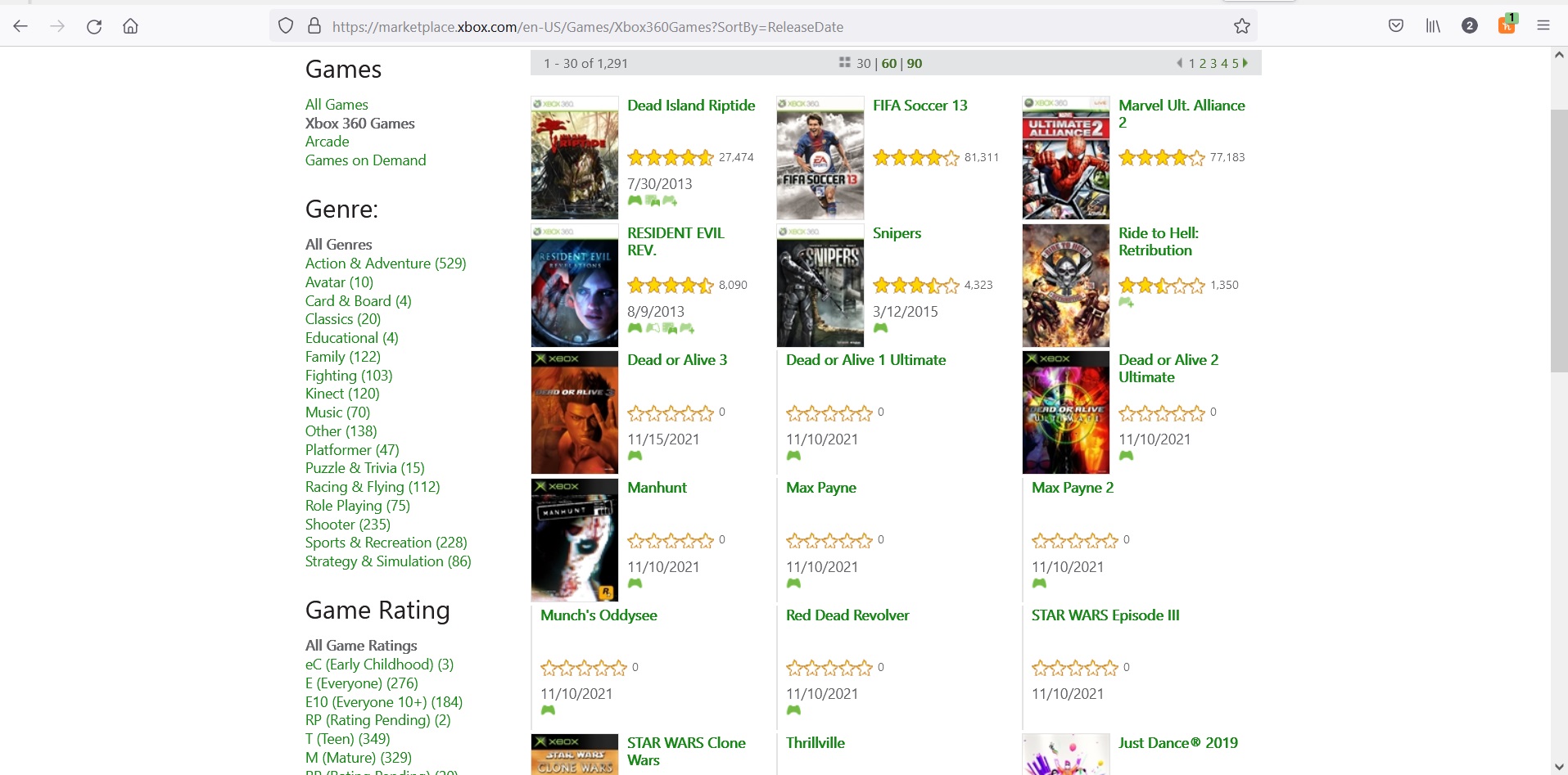Open Munch's Oddysee title link
1568x775 pixels.
(599, 615)
